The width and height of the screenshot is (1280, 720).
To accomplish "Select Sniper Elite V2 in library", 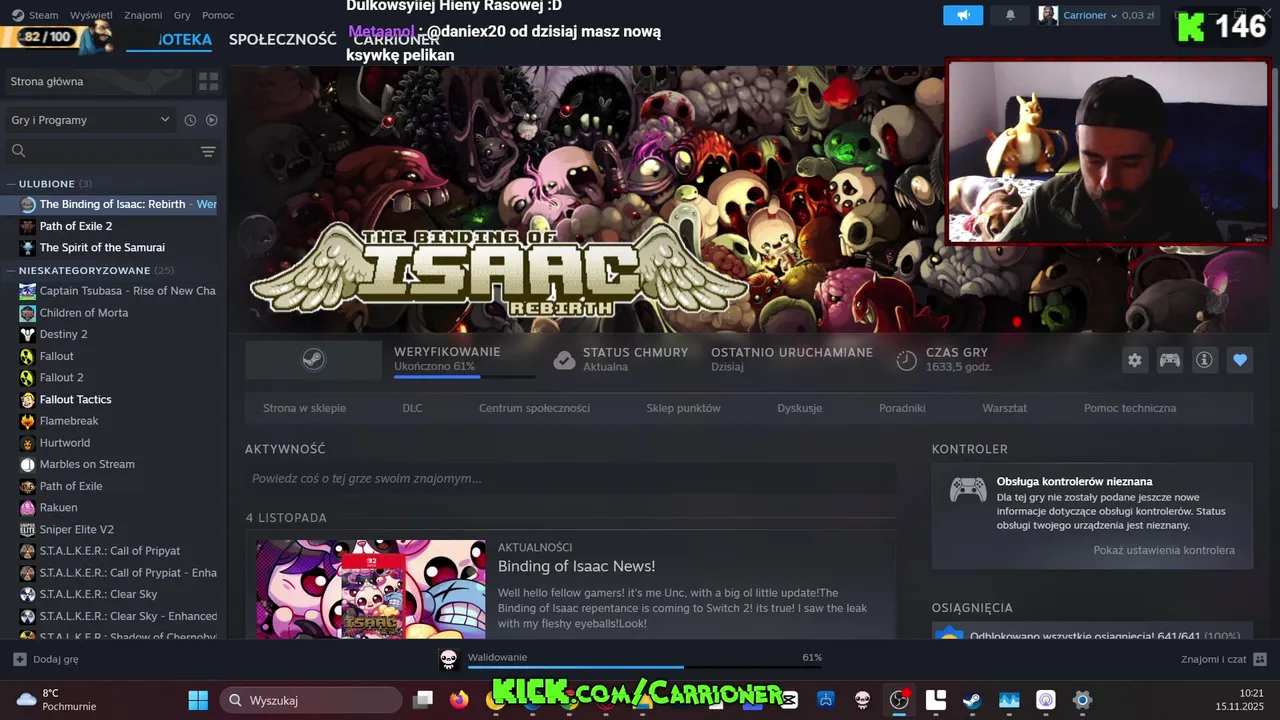I will tap(77, 529).
